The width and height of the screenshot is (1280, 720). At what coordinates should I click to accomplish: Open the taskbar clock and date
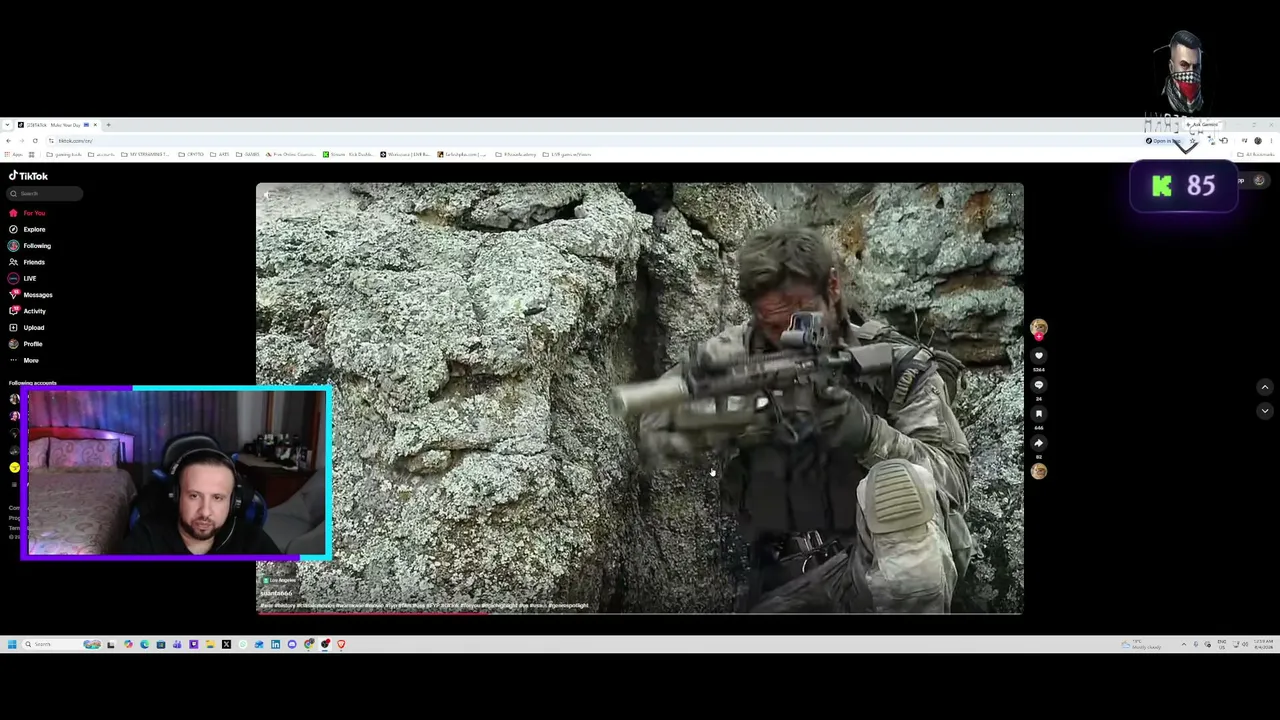1262,645
